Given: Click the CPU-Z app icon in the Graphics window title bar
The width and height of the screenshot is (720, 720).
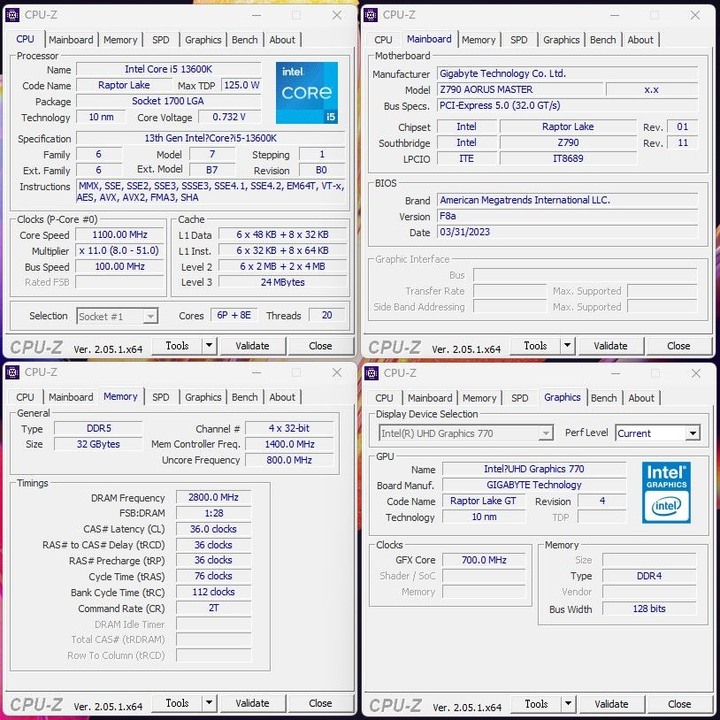Looking at the screenshot, I should coord(371,373).
